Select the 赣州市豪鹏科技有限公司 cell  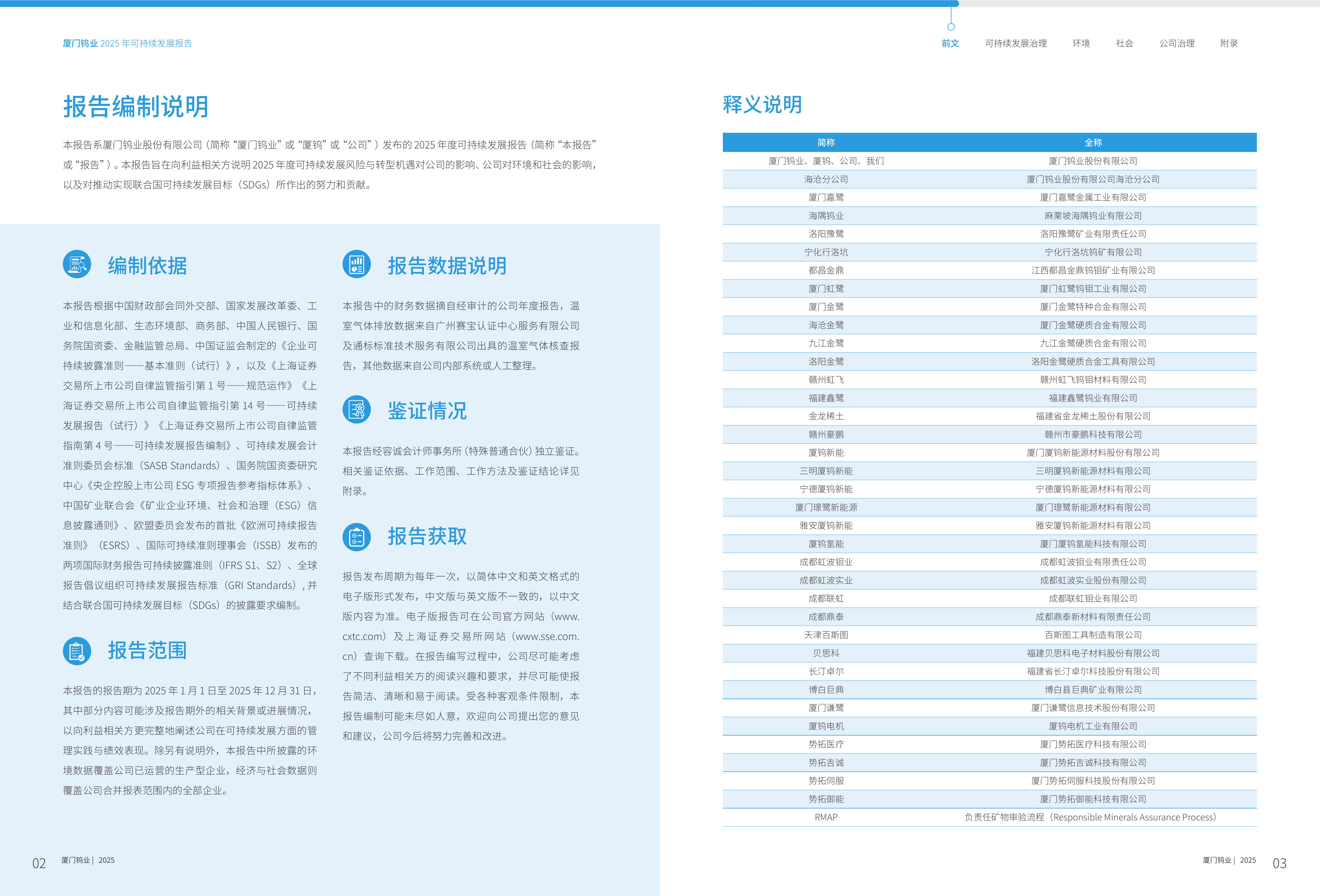[1093, 434]
